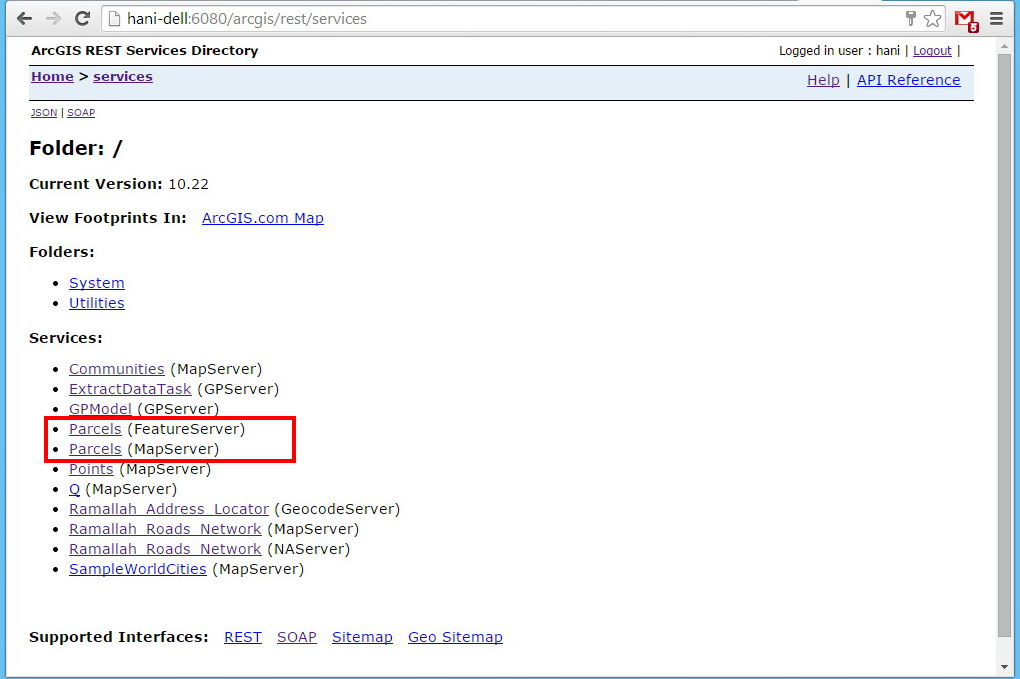This screenshot has width=1020, height=679.
Task: Open the ExtractDataTask GPServer service
Action: [130, 389]
